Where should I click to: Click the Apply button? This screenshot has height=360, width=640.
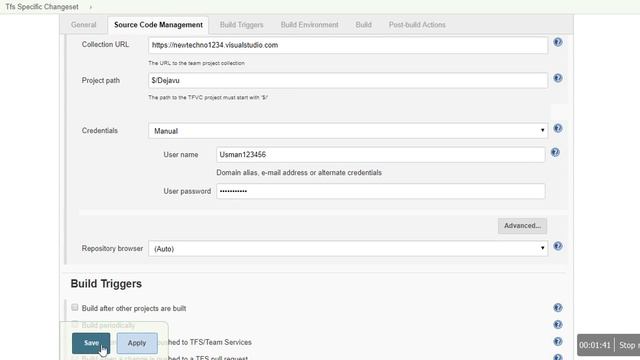[137, 343]
